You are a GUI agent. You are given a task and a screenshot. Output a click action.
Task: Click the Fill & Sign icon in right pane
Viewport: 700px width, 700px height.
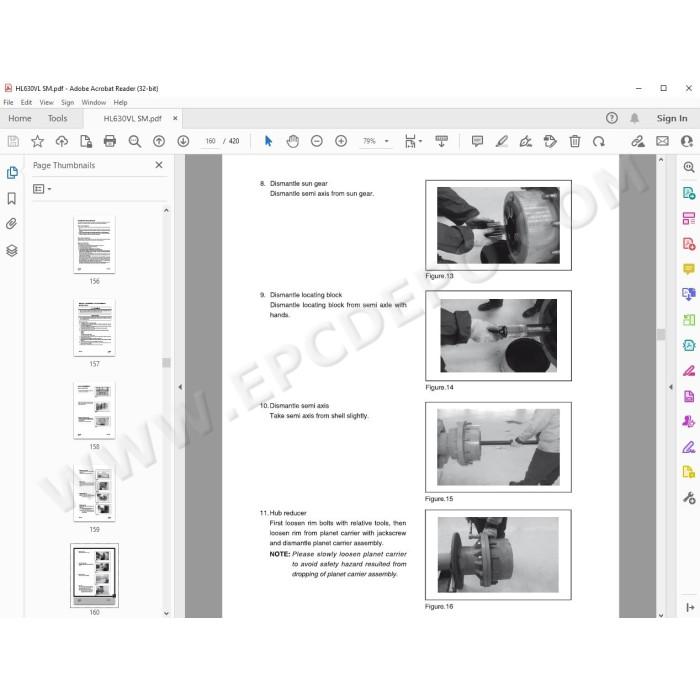pyautogui.click(x=689, y=447)
